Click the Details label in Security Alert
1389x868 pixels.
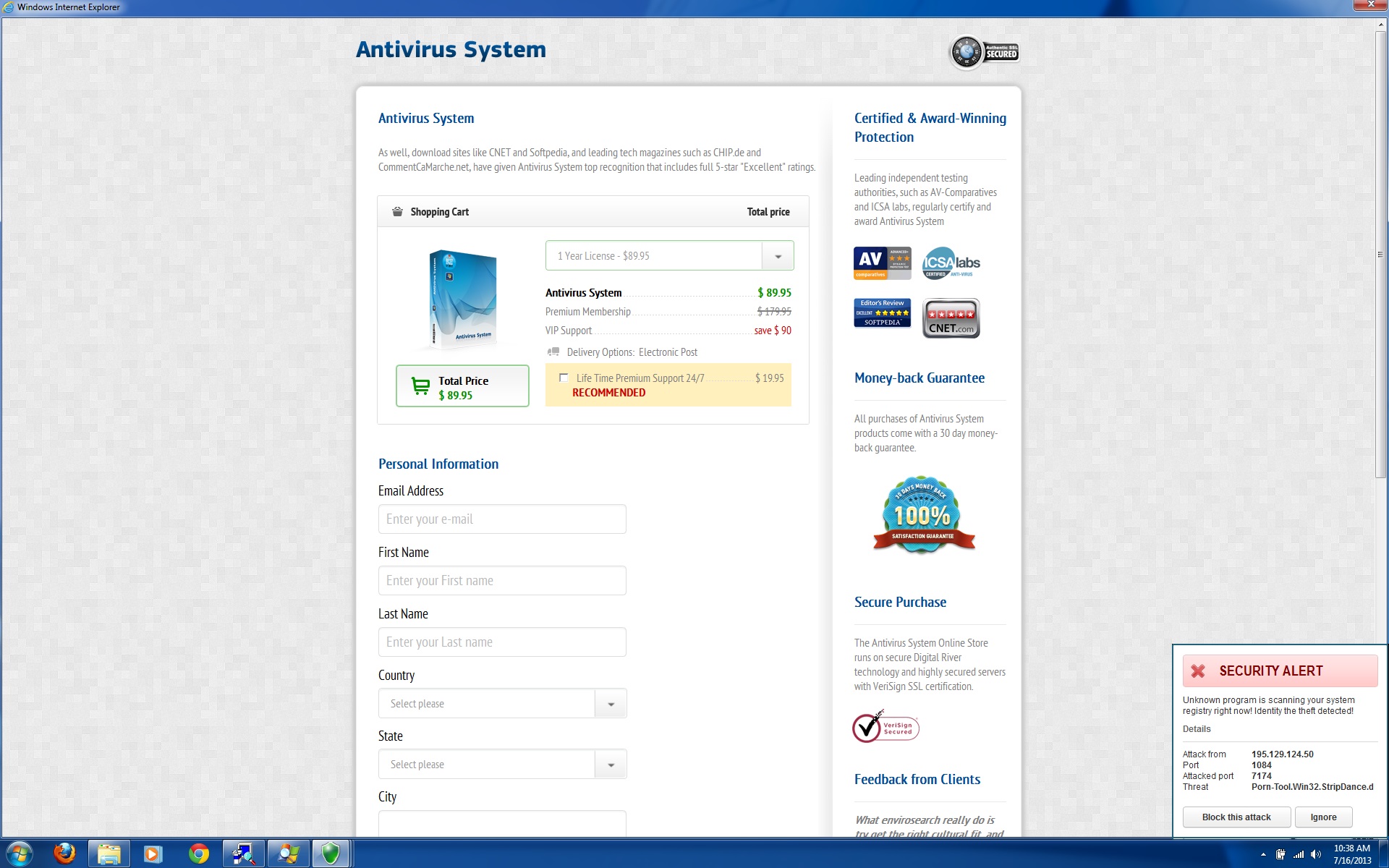[x=1197, y=729]
